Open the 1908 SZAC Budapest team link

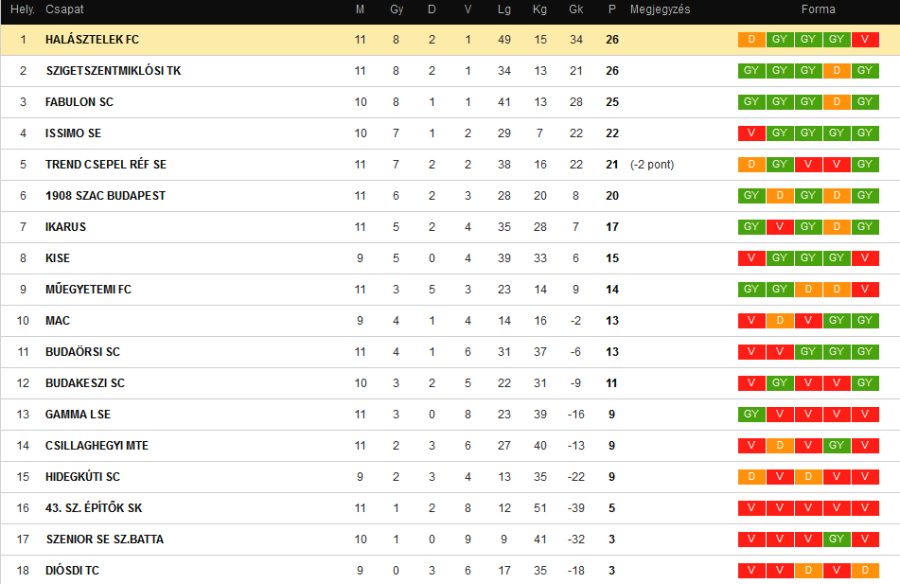point(105,195)
